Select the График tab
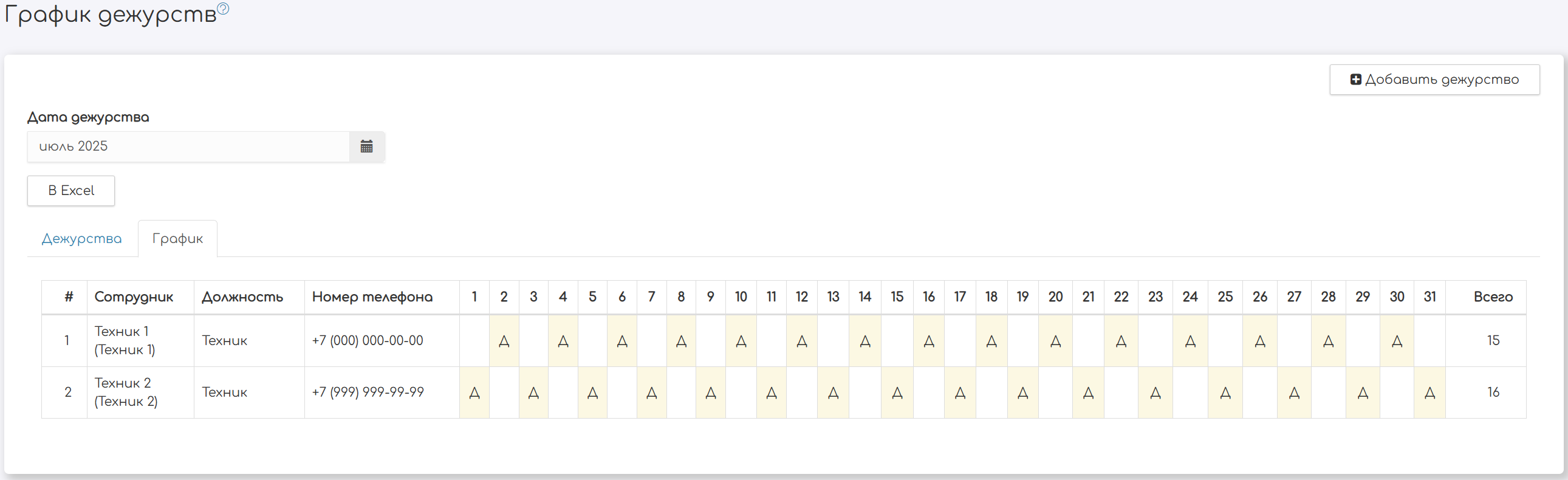This screenshot has height=480, width=1568. point(177,239)
